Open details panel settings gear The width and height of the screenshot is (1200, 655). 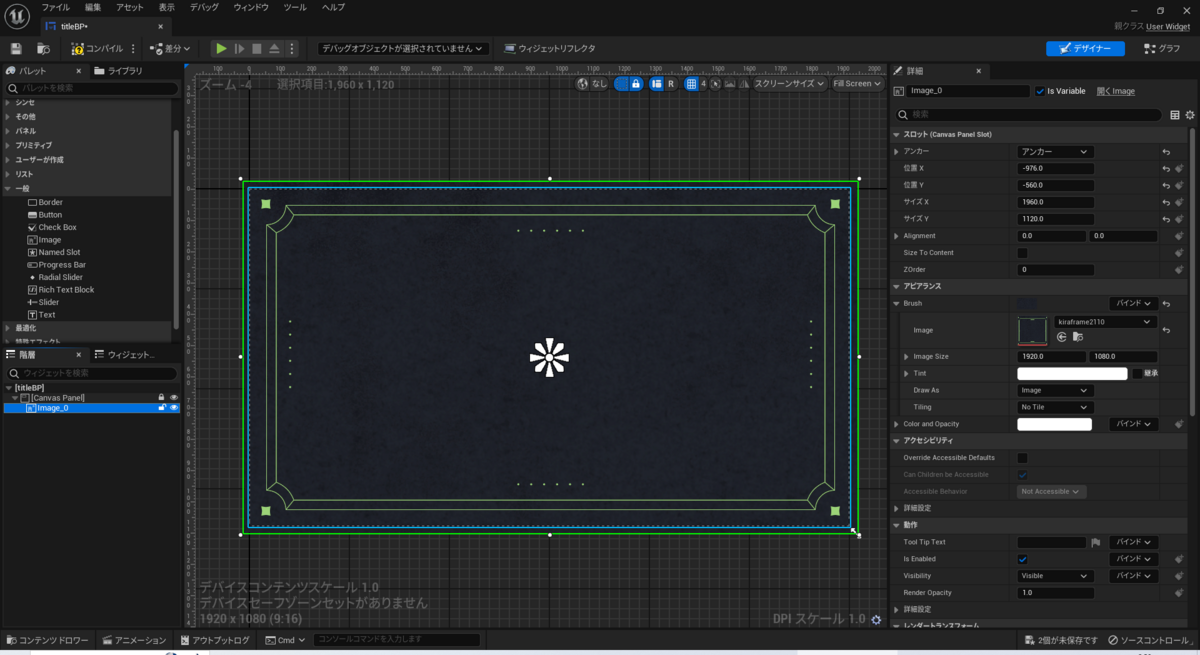(1190, 115)
